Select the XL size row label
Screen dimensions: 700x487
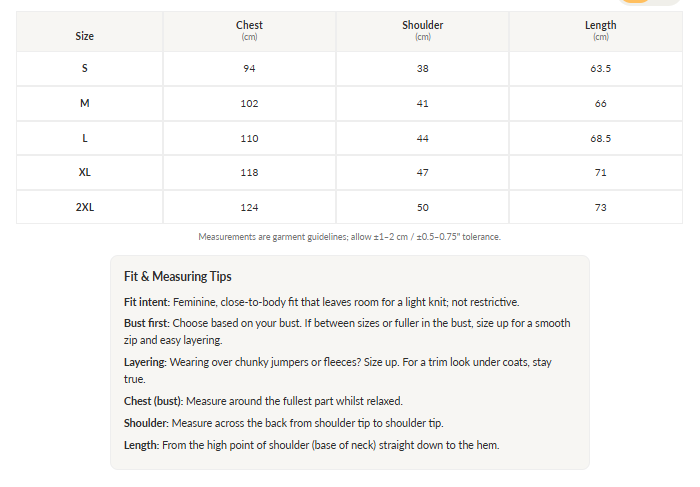(85, 172)
